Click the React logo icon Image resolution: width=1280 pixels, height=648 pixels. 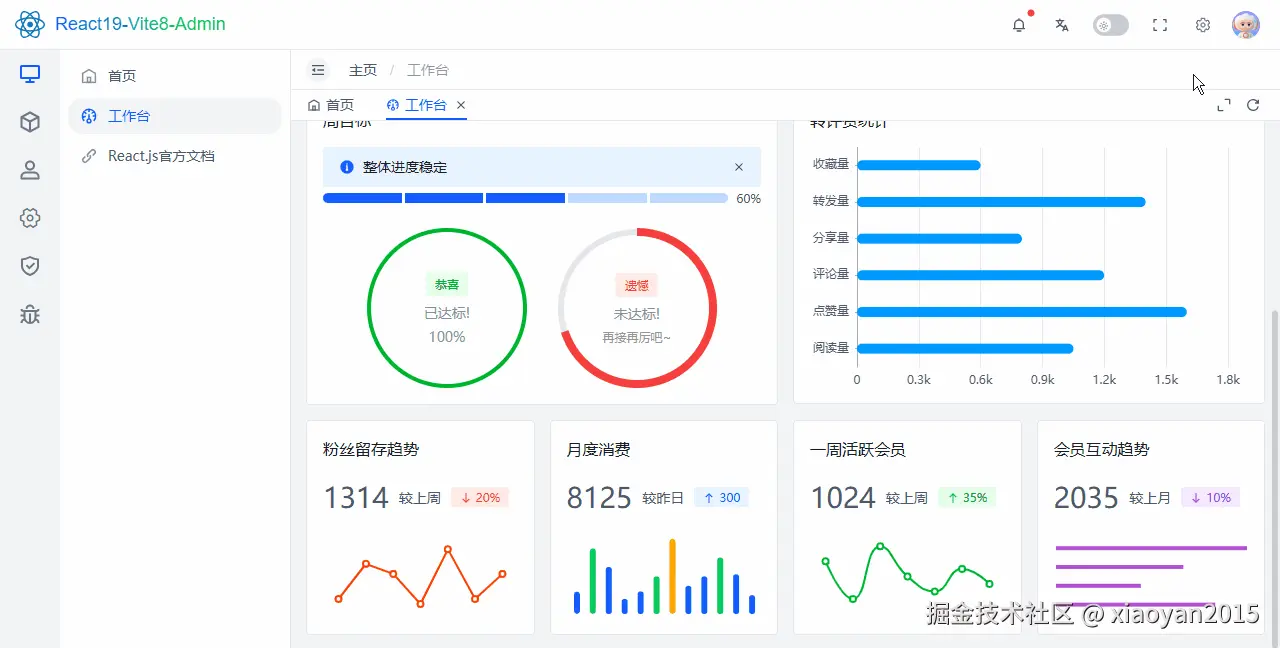pyautogui.click(x=30, y=24)
